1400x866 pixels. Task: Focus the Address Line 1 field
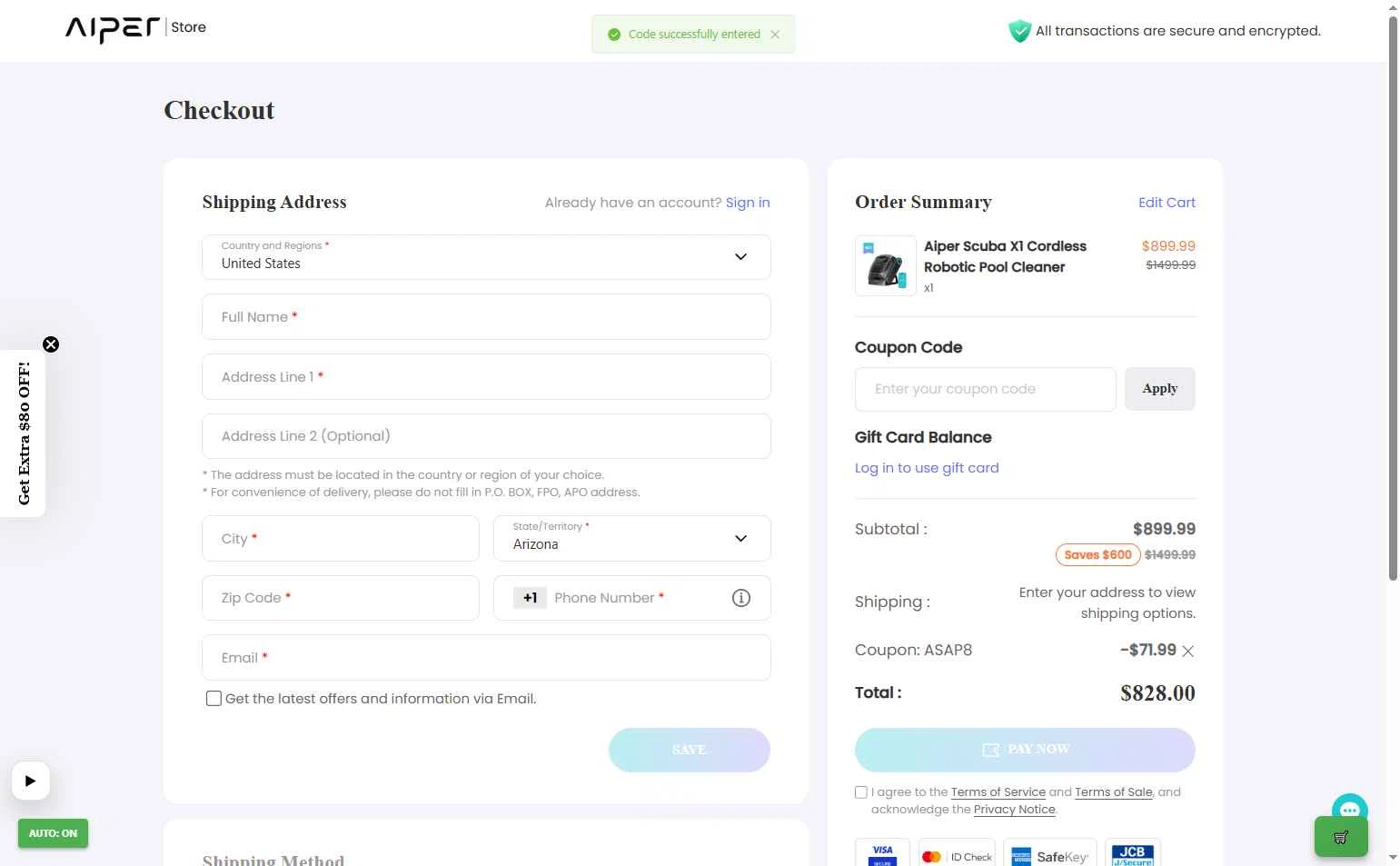point(486,377)
